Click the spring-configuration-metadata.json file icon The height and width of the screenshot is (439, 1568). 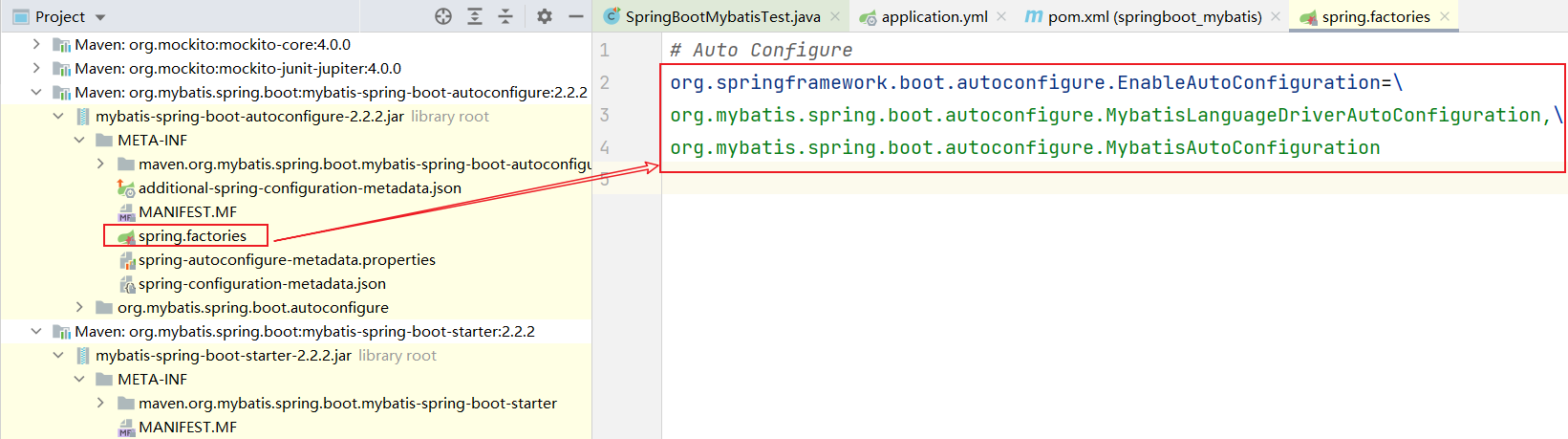point(126,284)
